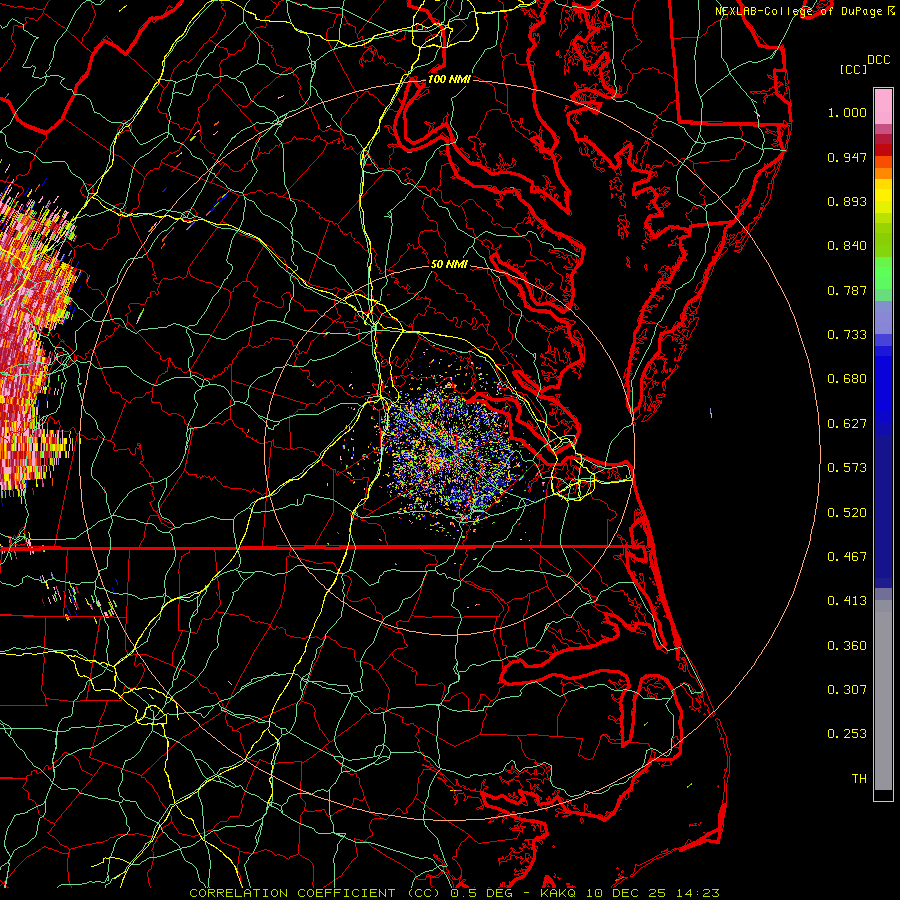
Task: Click the [CC] units label above color bar
Action: pyautogui.click(x=853, y=69)
